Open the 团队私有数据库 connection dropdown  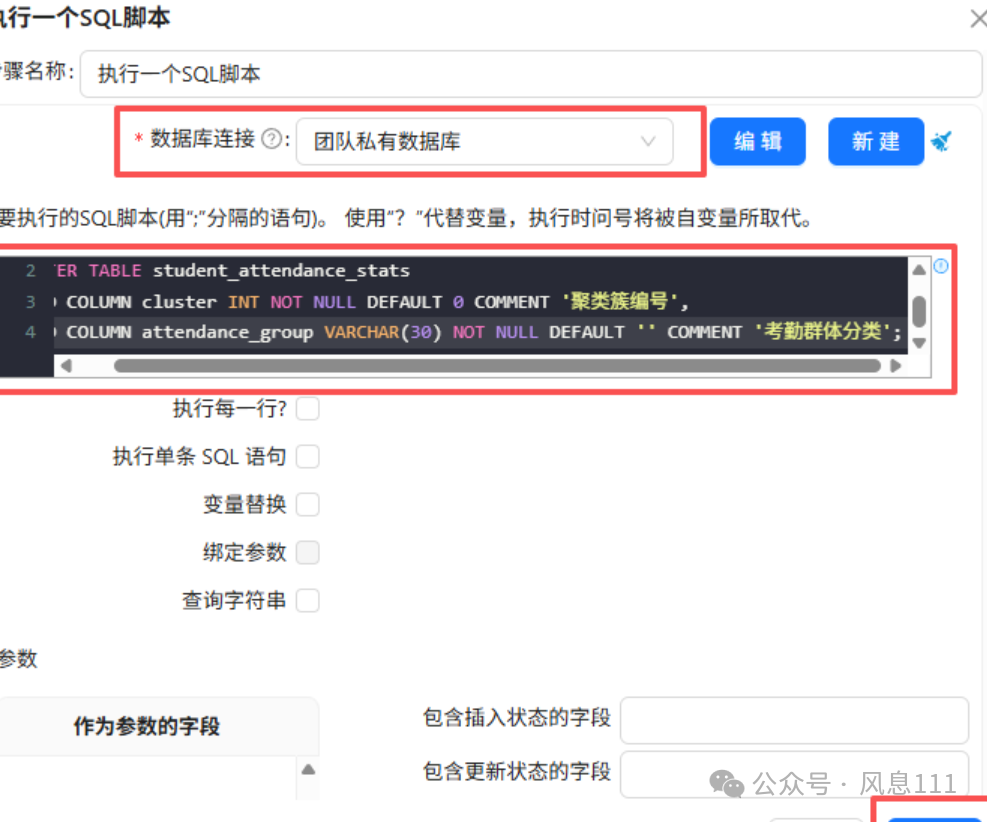(x=484, y=142)
